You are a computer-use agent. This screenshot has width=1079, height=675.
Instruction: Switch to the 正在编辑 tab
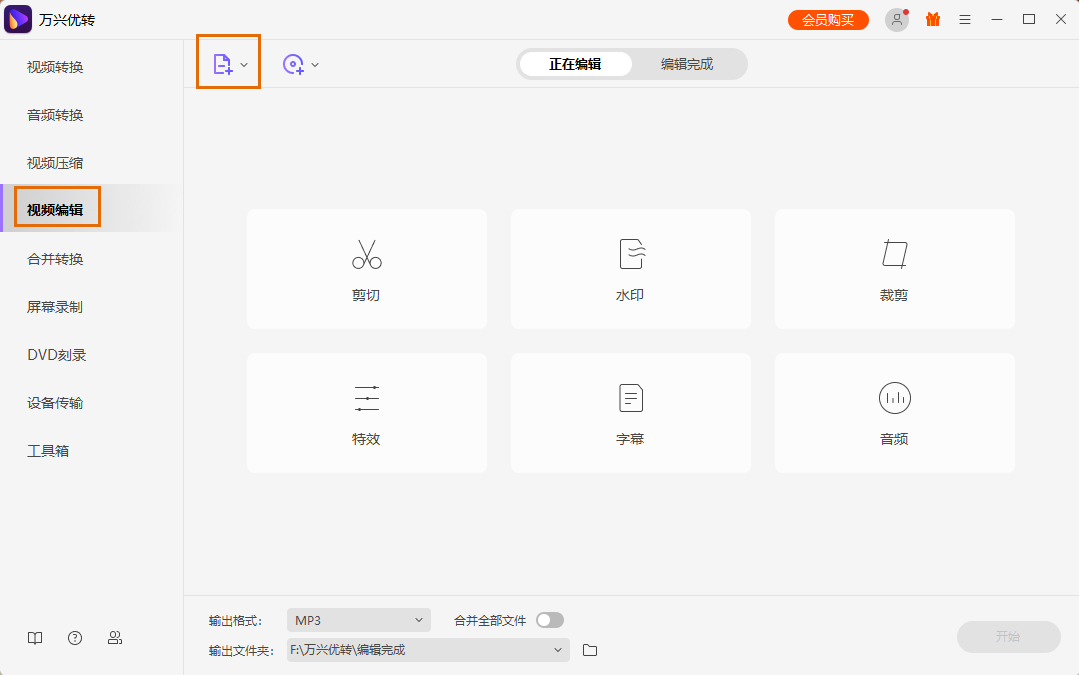tap(575, 63)
